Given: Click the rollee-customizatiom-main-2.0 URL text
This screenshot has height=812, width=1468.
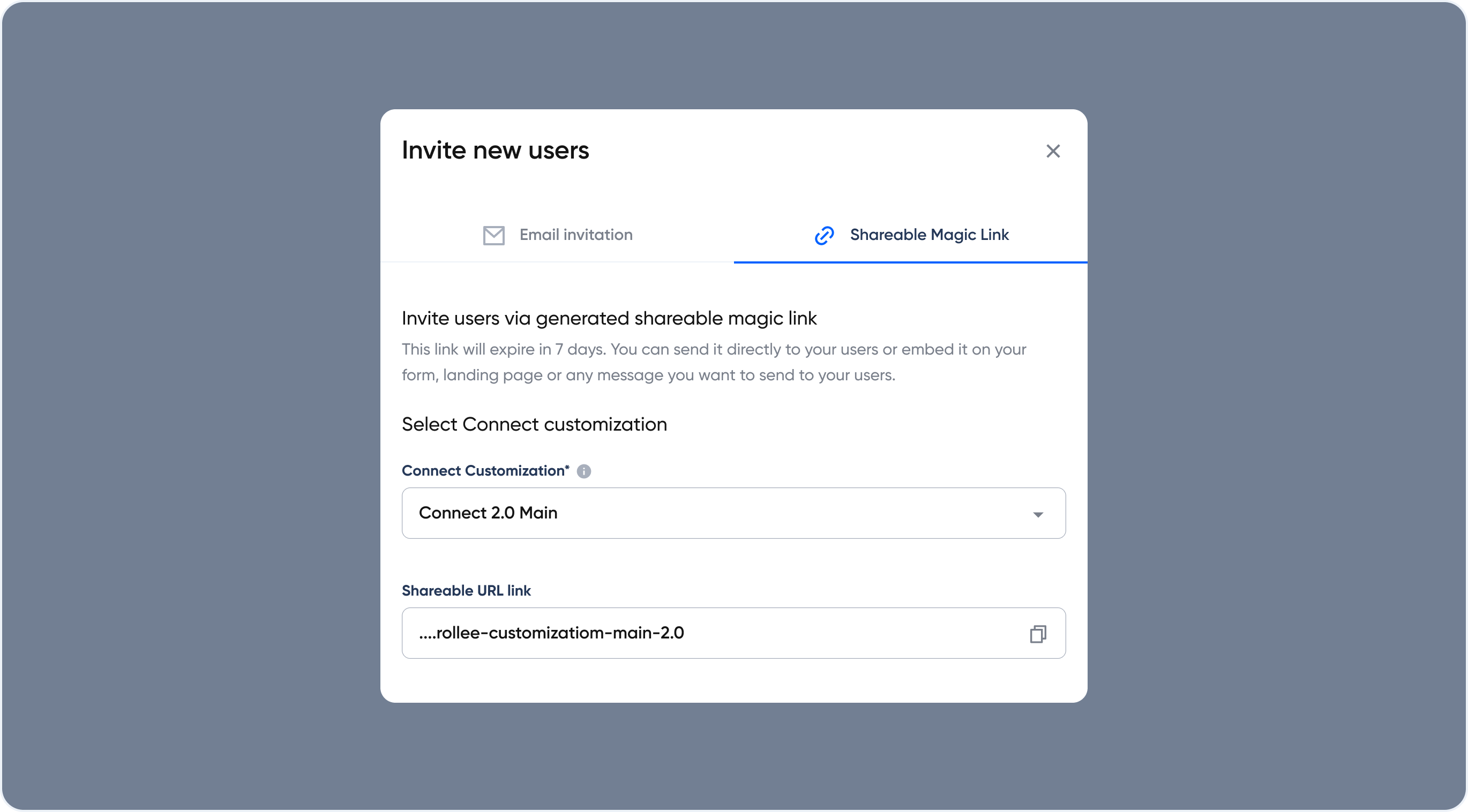Looking at the screenshot, I should point(551,633).
